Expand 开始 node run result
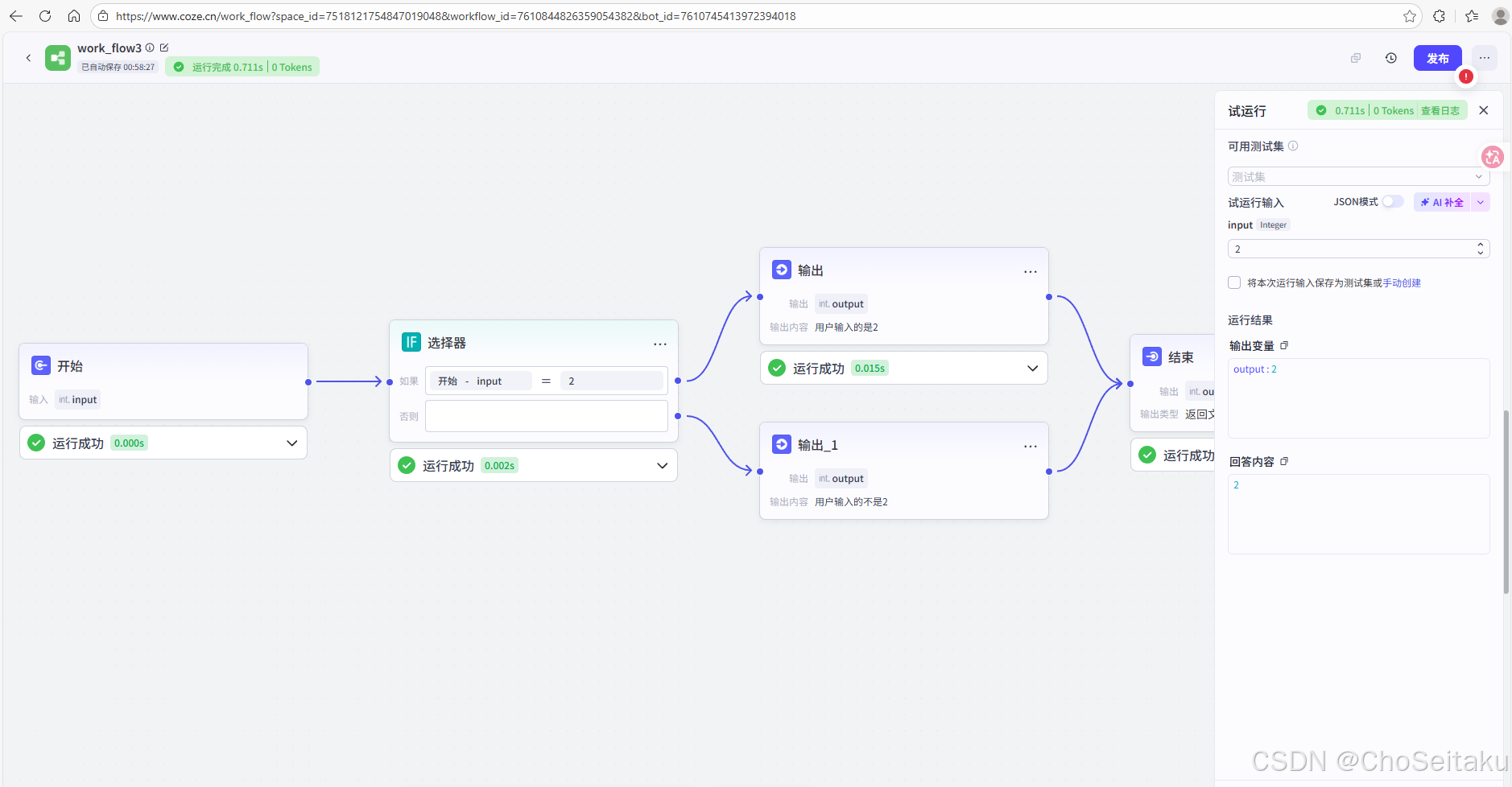 pyautogui.click(x=292, y=443)
